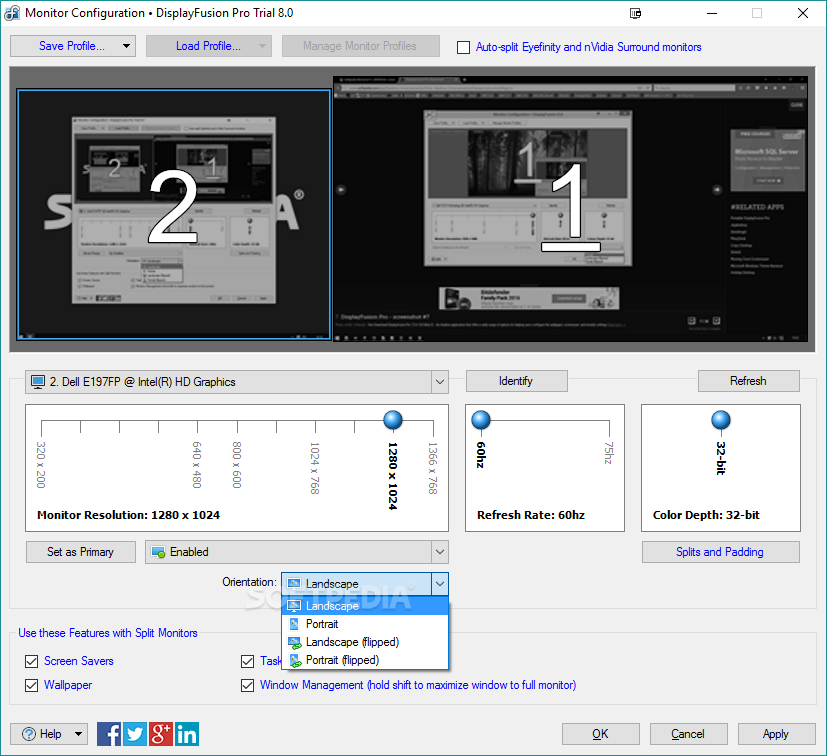The height and width of the screenshot is (756, 827).
Task: Open Facebook social link icon
Action: (x=109, y=734)
